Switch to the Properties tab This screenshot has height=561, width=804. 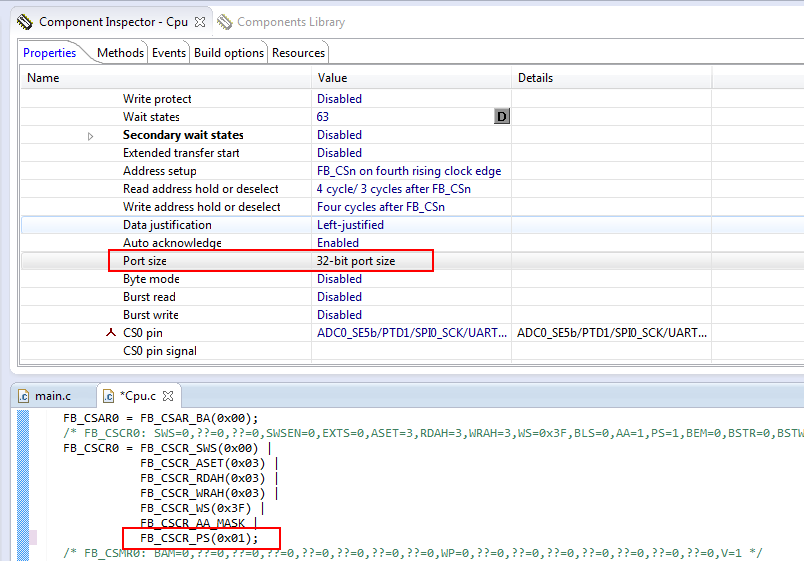pos(49,53)
